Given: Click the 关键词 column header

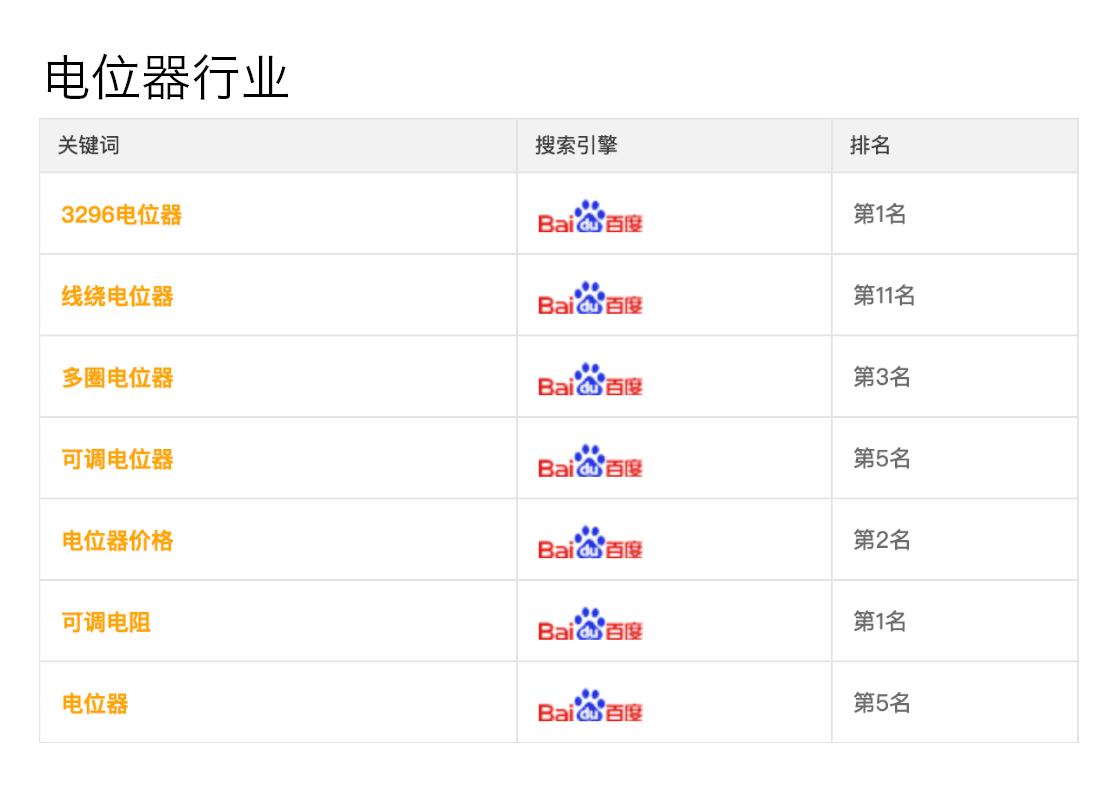Looking at the screenshot, I should pyautogui.click(x=89, y=145).
